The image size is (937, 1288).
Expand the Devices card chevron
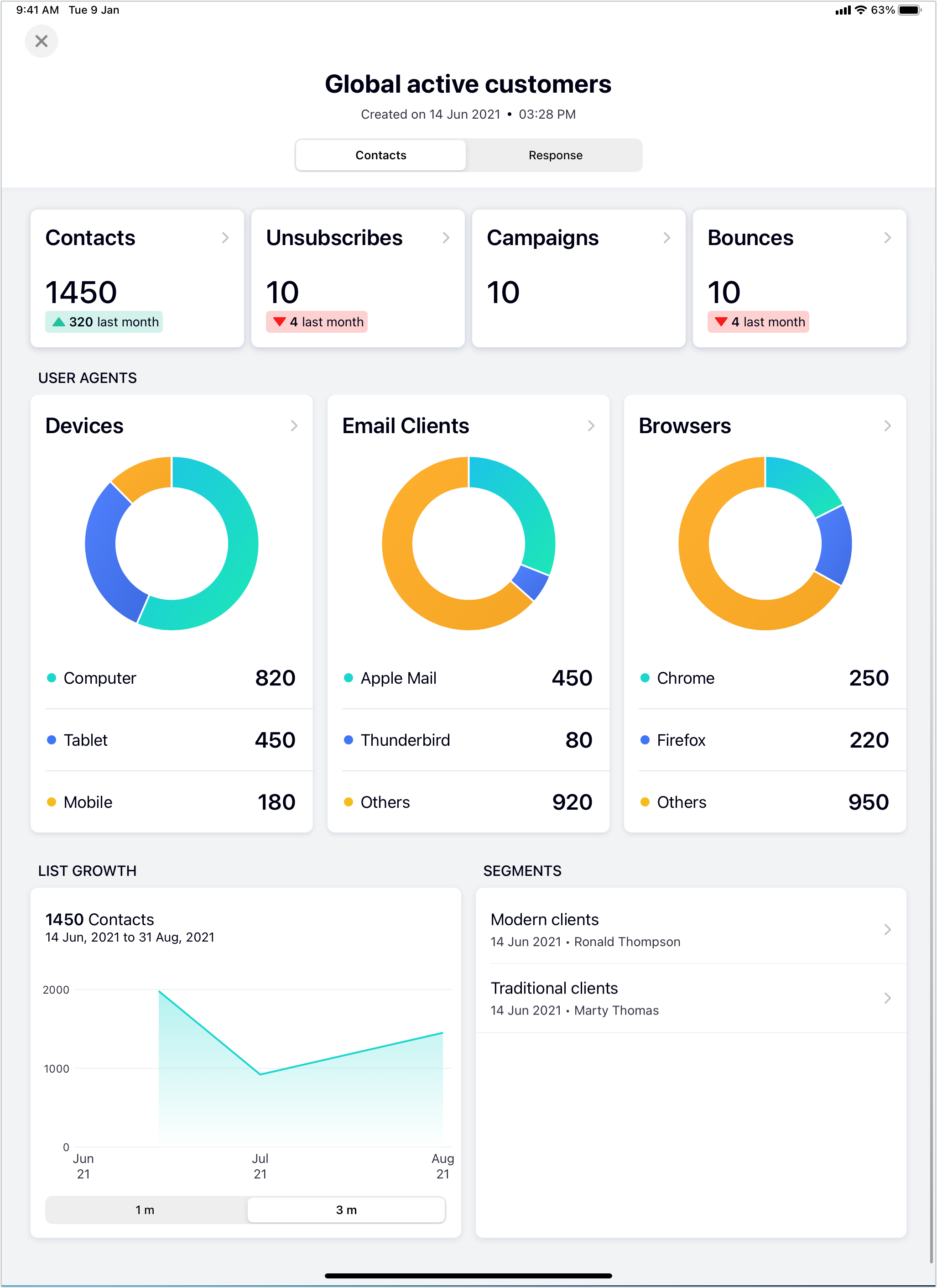(x=294, y=425)
